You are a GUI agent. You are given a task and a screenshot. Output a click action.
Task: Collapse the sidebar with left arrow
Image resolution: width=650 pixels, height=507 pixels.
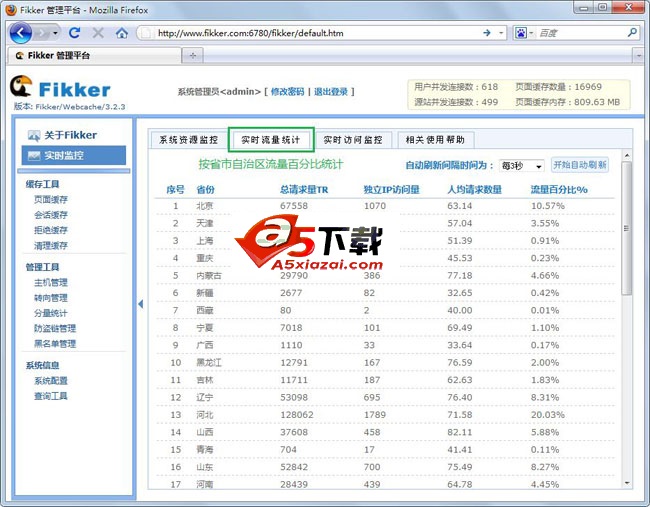[141, 304]
